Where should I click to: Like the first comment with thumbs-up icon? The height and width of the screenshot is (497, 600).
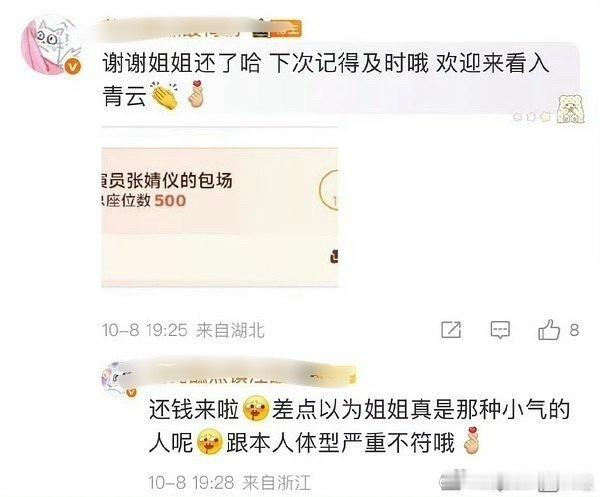point(549,329)
